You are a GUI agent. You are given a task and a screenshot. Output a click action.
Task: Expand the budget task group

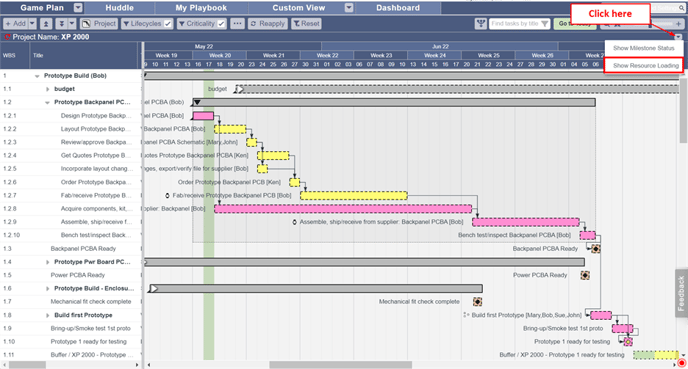tap(47, 89)
